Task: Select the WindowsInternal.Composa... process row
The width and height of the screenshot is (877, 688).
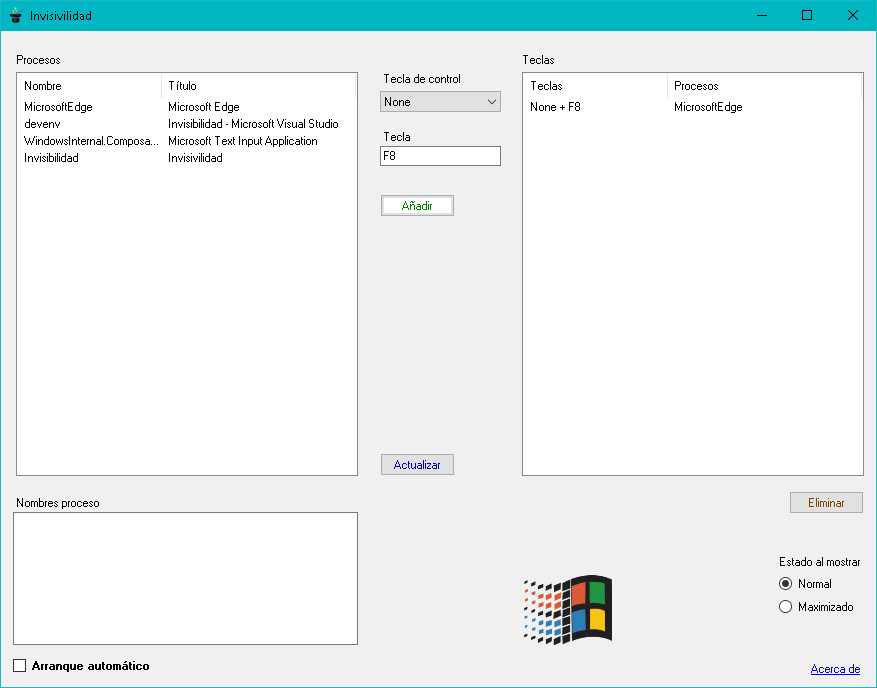Action: tap(187, 141)
